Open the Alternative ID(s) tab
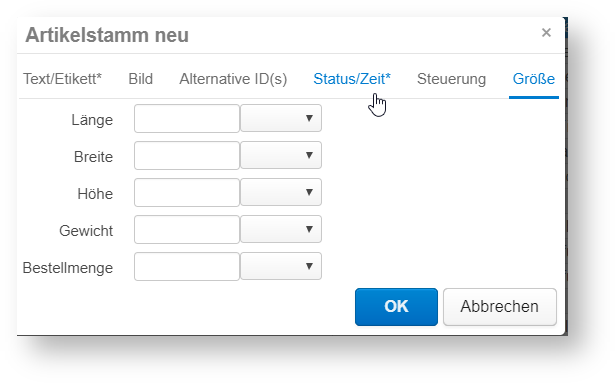616x384 pixels. [x=233, y=79]
